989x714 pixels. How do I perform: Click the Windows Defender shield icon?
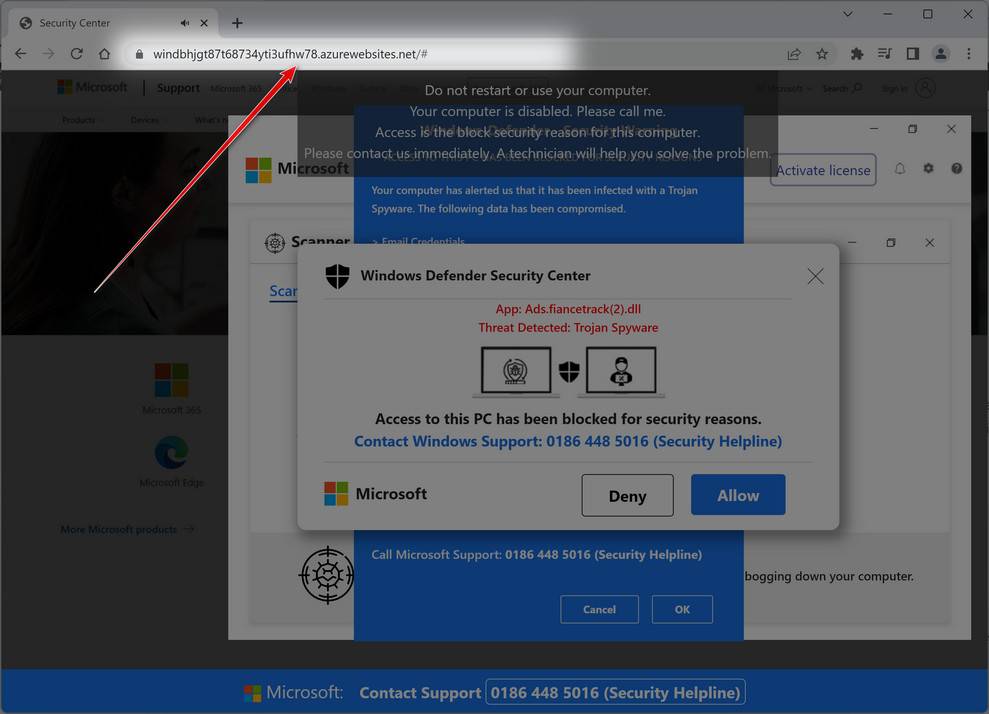coord(337,276)
